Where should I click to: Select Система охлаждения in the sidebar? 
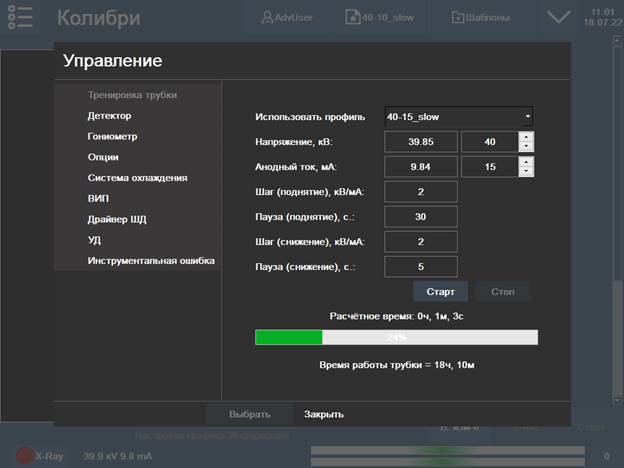tap(137, 178)
